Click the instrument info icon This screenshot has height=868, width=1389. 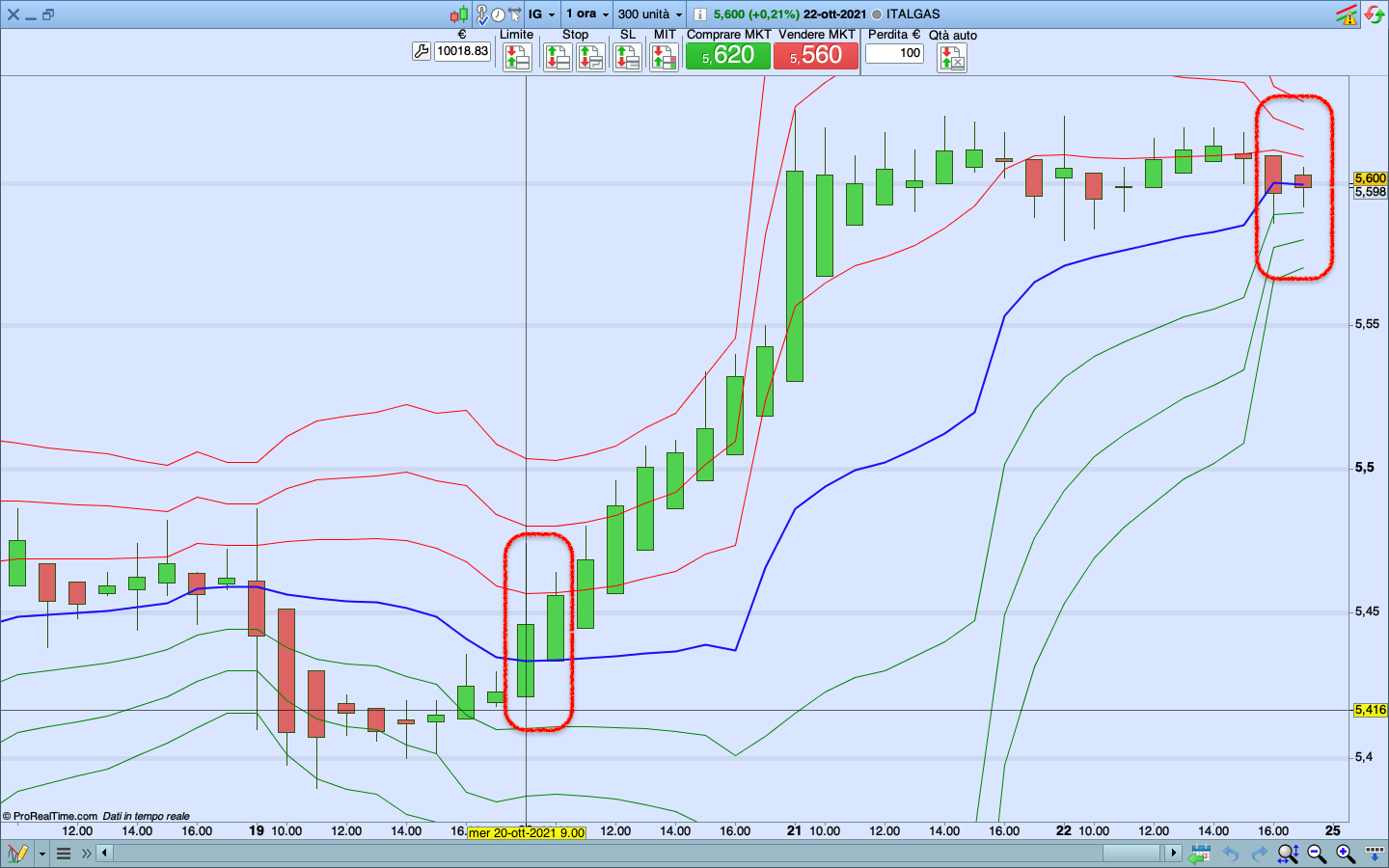699,14
